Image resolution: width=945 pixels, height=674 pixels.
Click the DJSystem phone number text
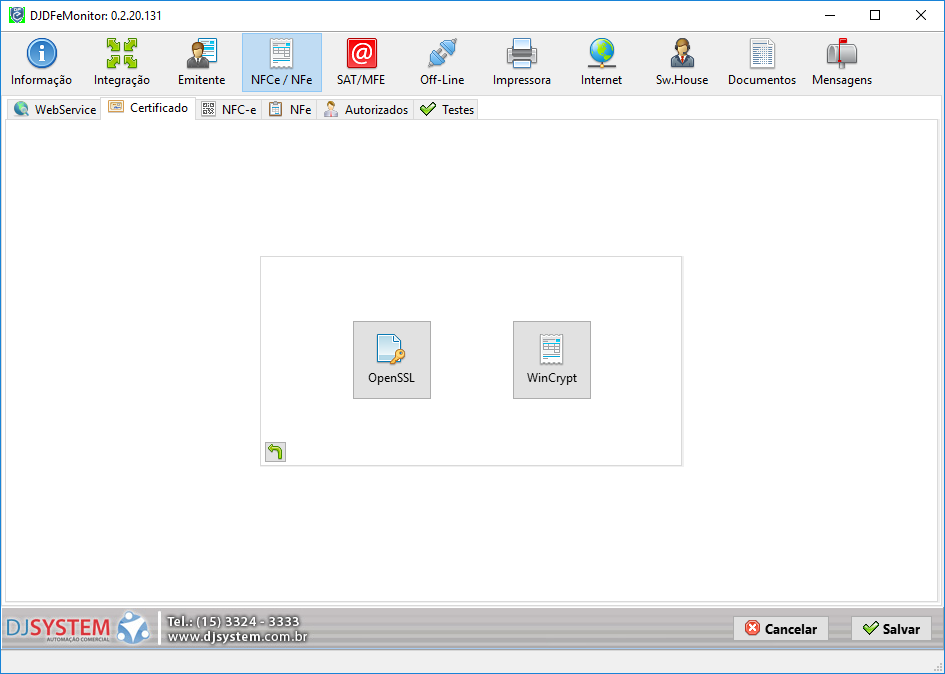[233, 622]
